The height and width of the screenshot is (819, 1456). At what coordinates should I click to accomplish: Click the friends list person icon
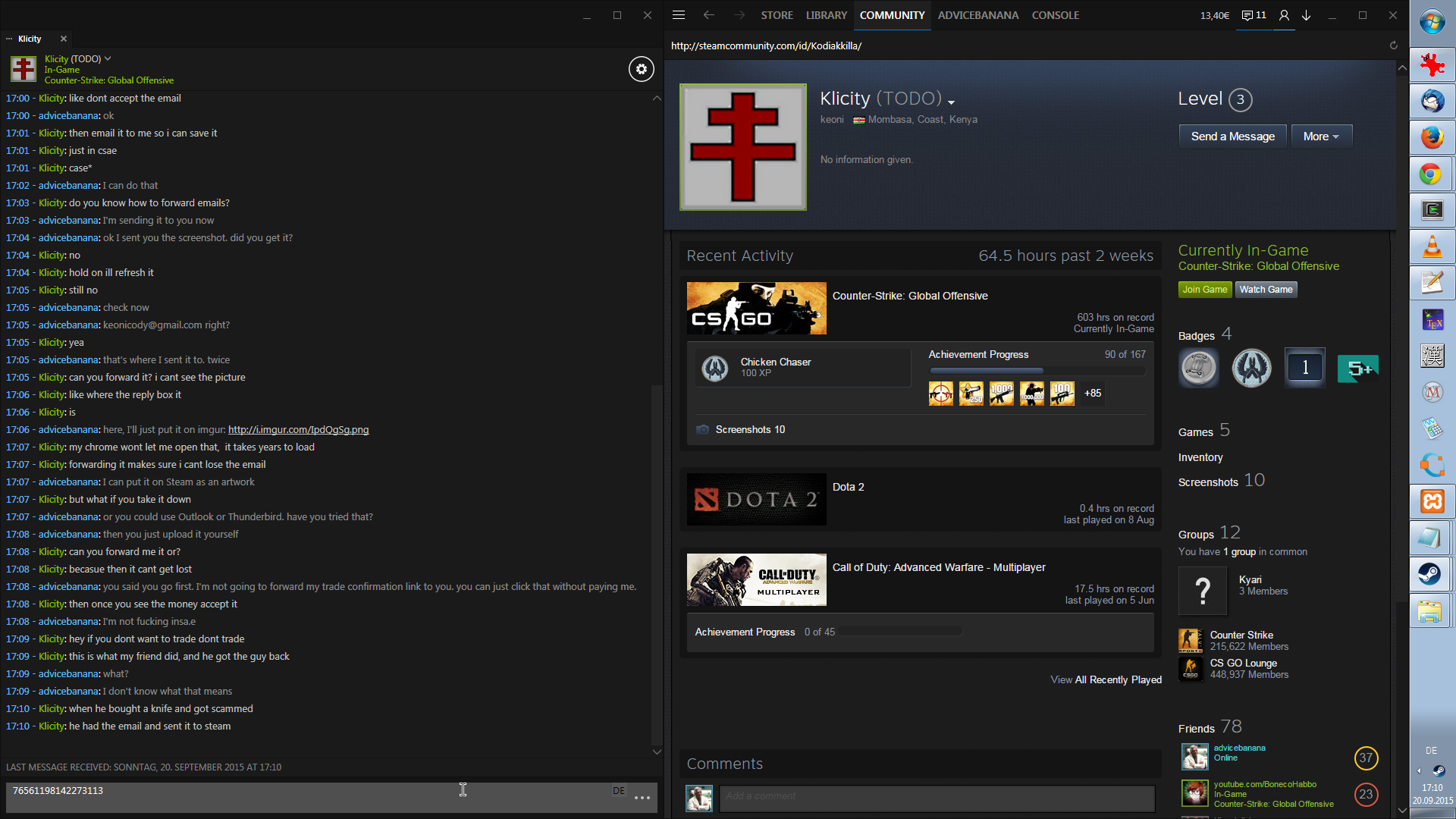pyautogui.click(x=1284, y=15)
